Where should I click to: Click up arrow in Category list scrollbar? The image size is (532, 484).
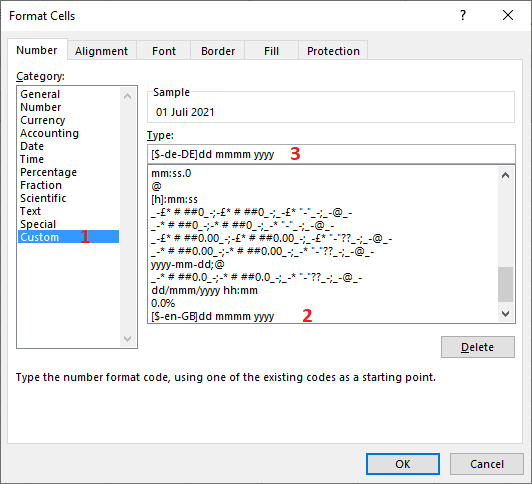click(x=128, y=96)
